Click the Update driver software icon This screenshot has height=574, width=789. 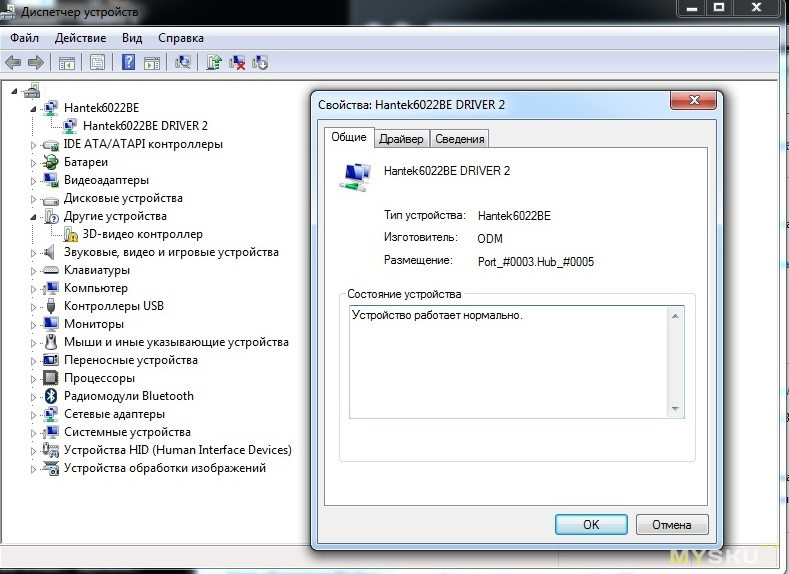[214, 62]
